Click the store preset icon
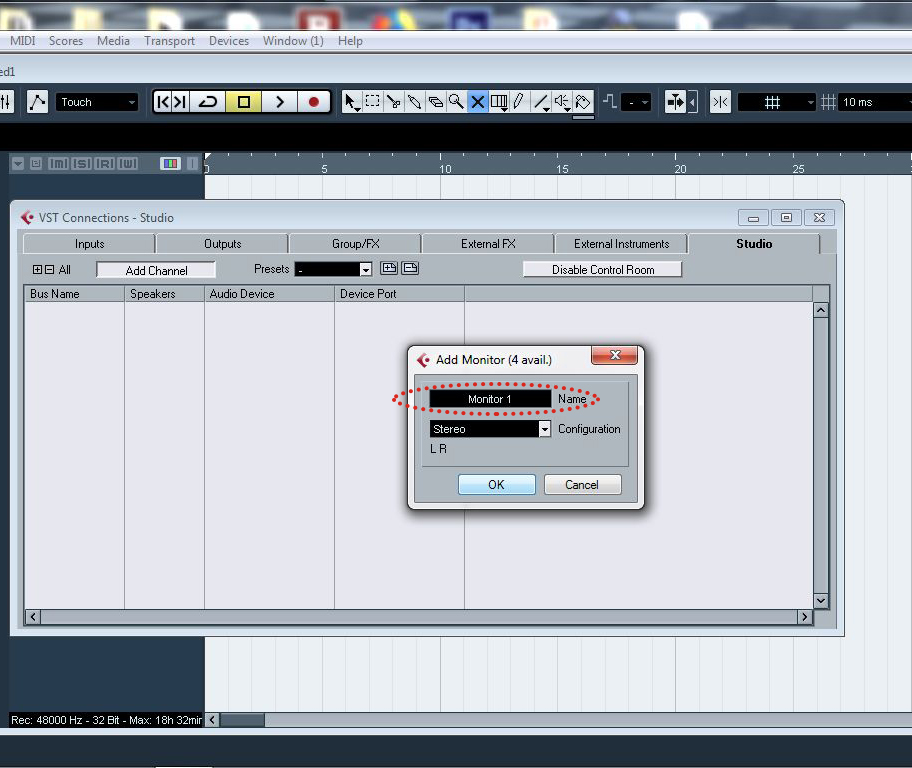The image size is (912, 768). [x=389, y=268]
